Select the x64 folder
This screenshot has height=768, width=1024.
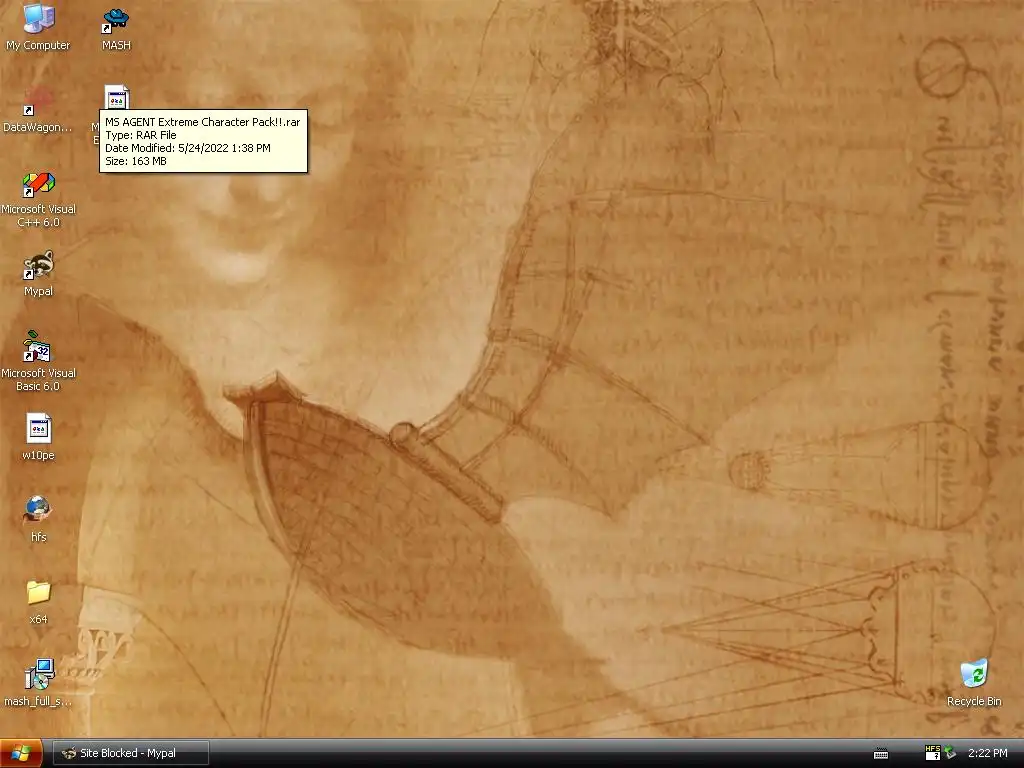coord(38,601)
